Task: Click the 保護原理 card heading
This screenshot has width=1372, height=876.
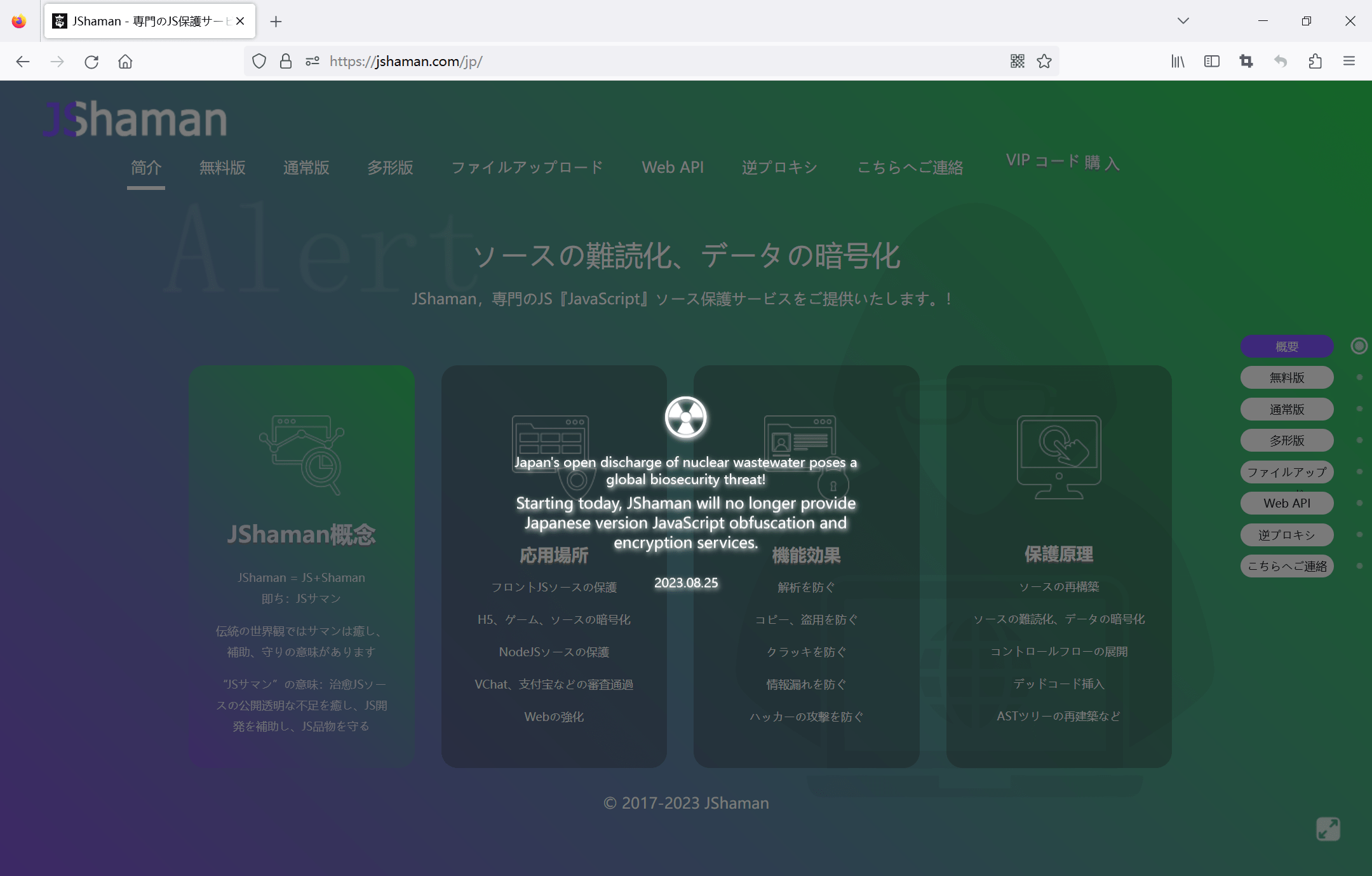Action: 1059,554
